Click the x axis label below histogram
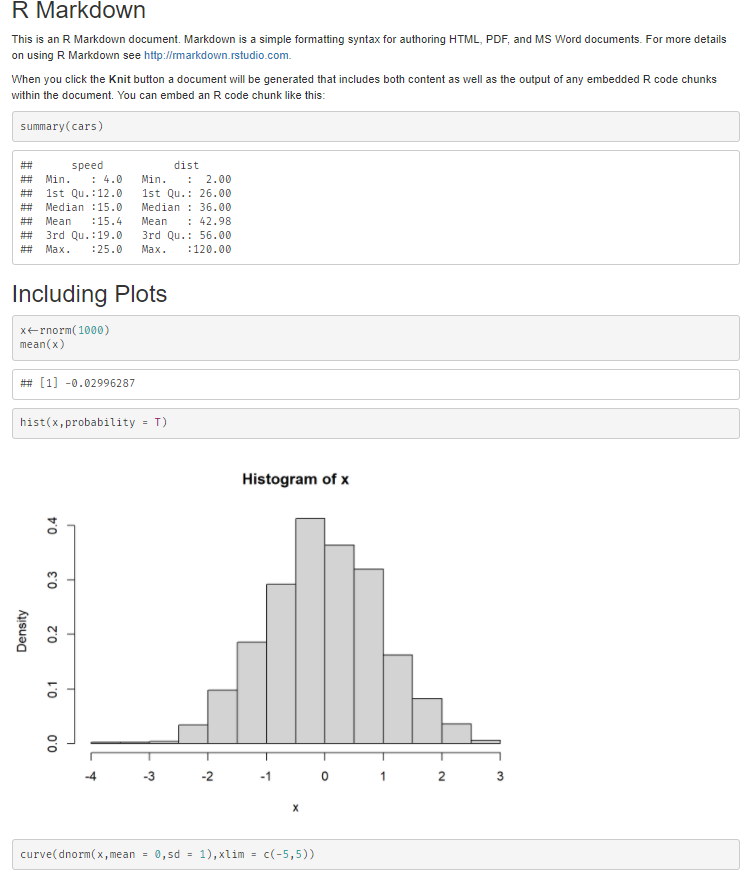The width and height of the screenshot is (752, 873). click(x=296, y=807)
